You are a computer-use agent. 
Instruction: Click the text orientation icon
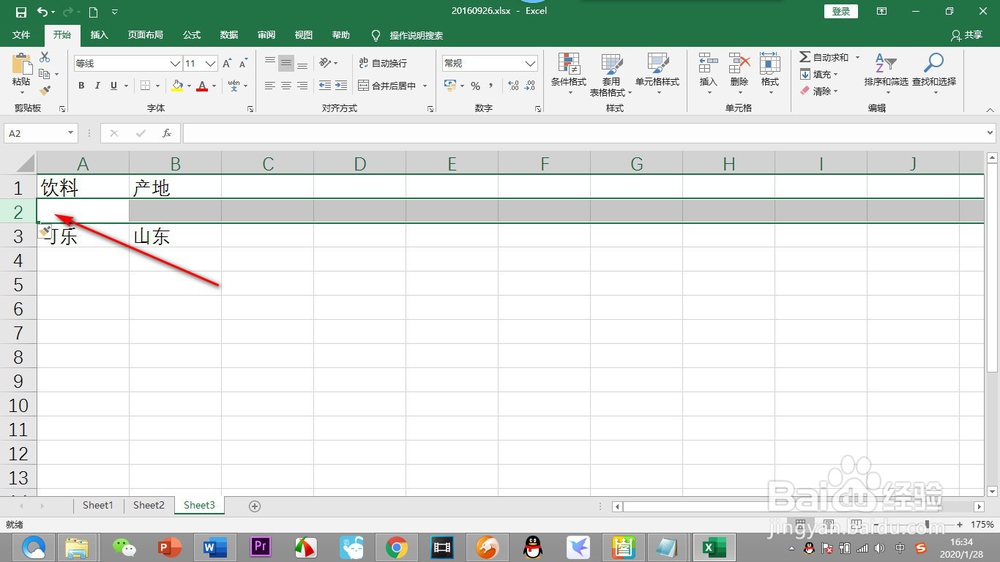[325, 63]
